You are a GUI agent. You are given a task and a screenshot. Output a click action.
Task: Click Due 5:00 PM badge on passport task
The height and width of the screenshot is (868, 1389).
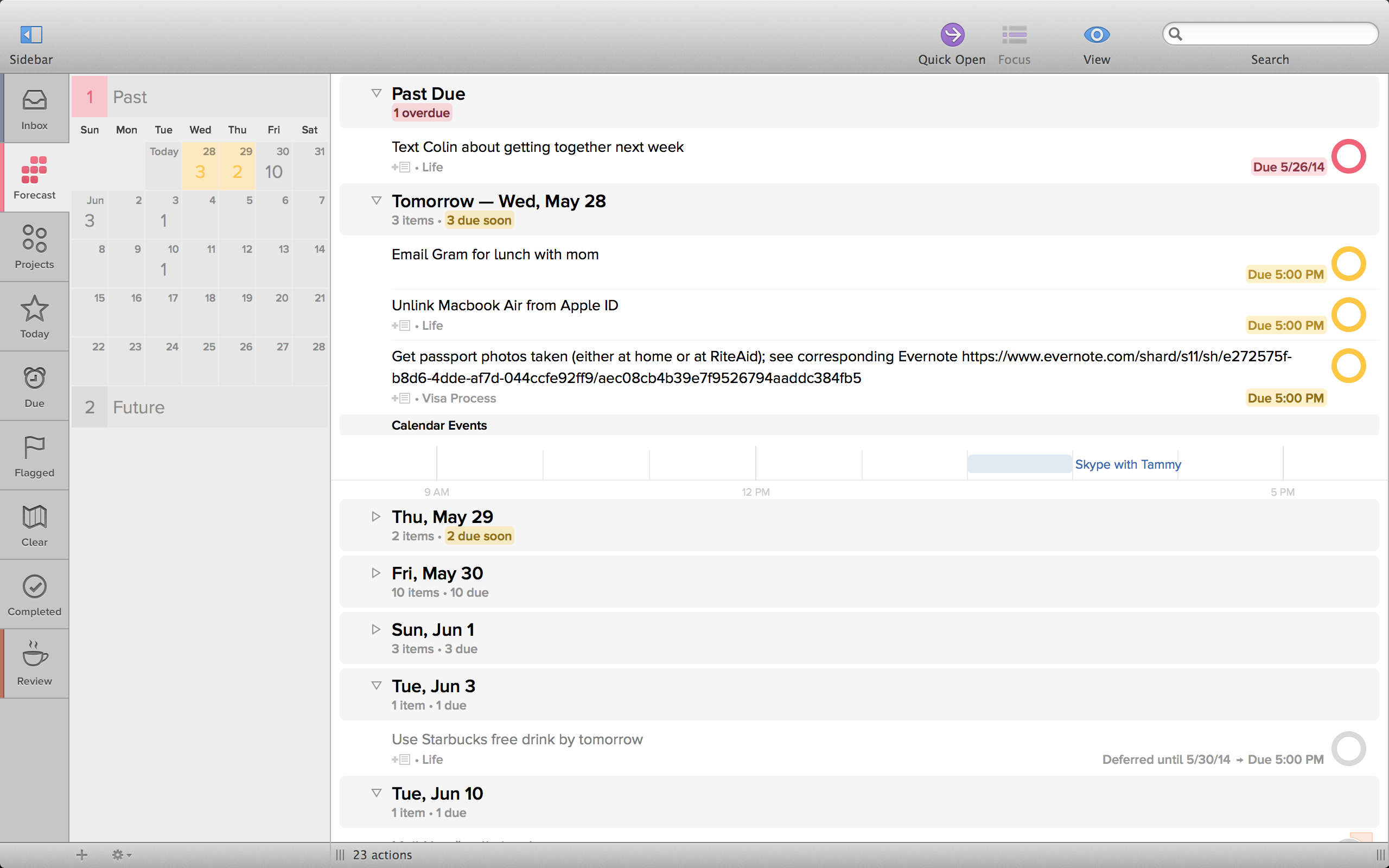(x=1286, y=398)
